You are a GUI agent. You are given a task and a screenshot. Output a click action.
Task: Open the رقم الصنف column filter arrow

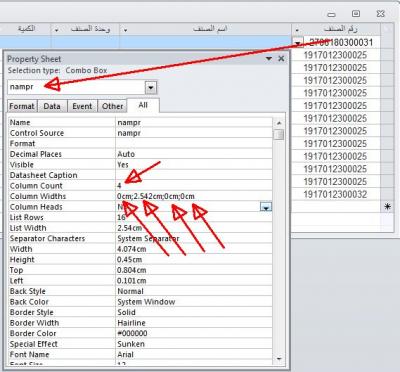point(297,30)
